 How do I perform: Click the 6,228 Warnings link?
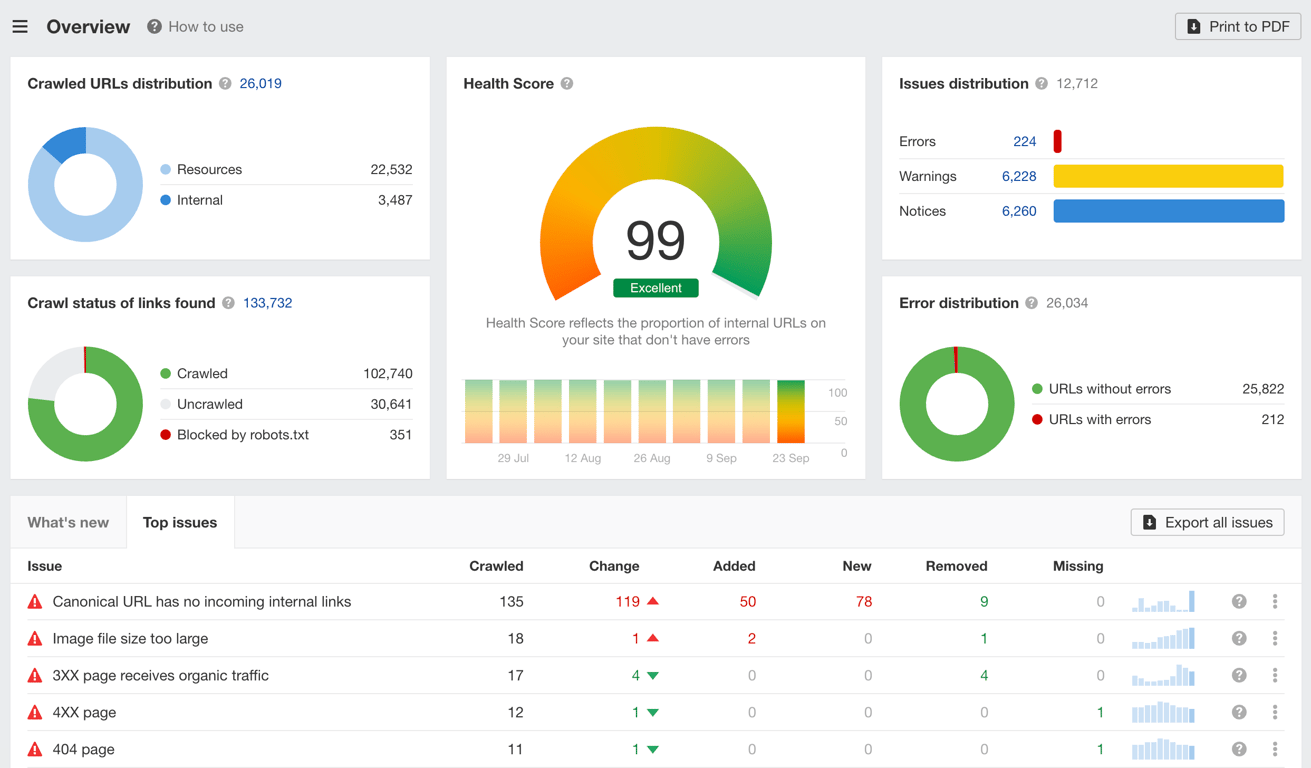tap(1018, 176)
